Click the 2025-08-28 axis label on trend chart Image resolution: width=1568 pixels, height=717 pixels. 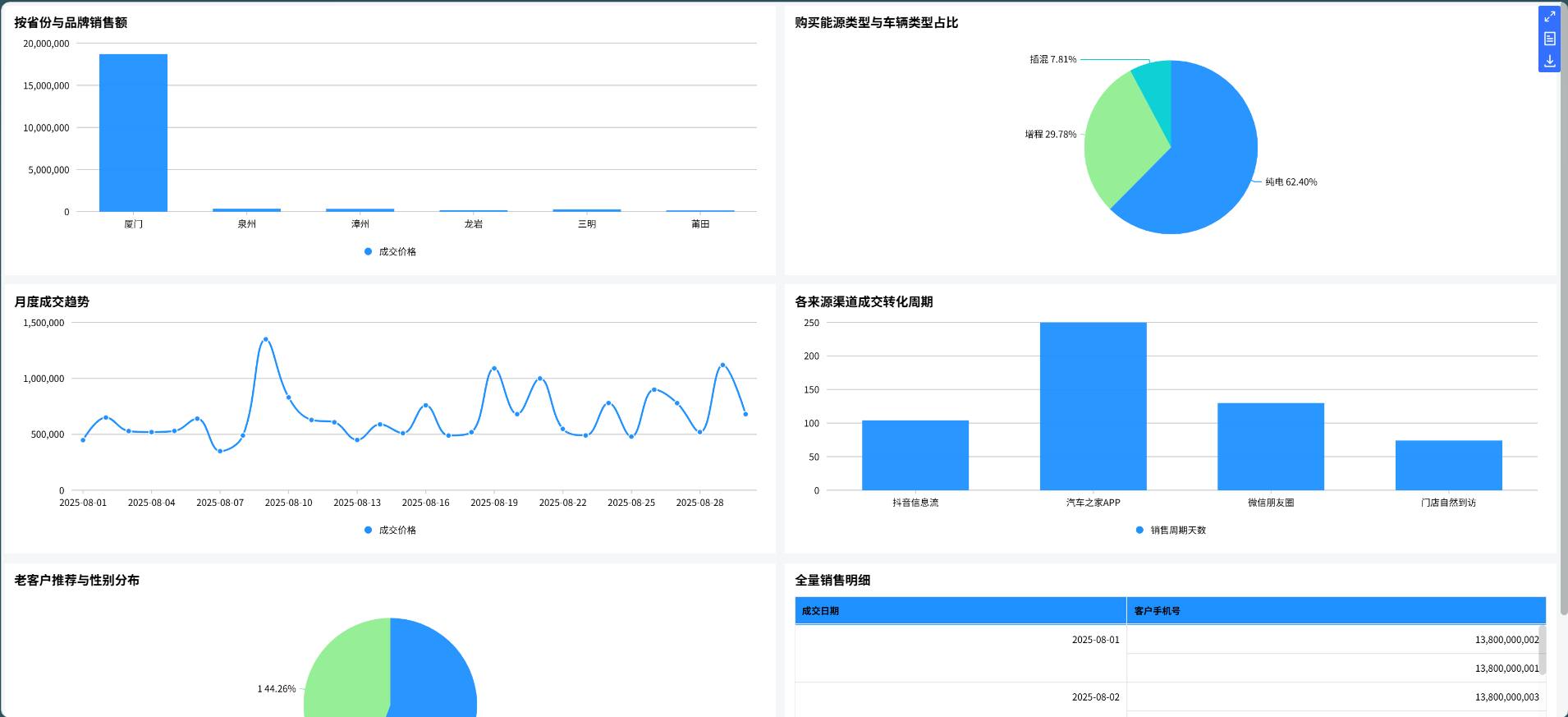point(699,503)
